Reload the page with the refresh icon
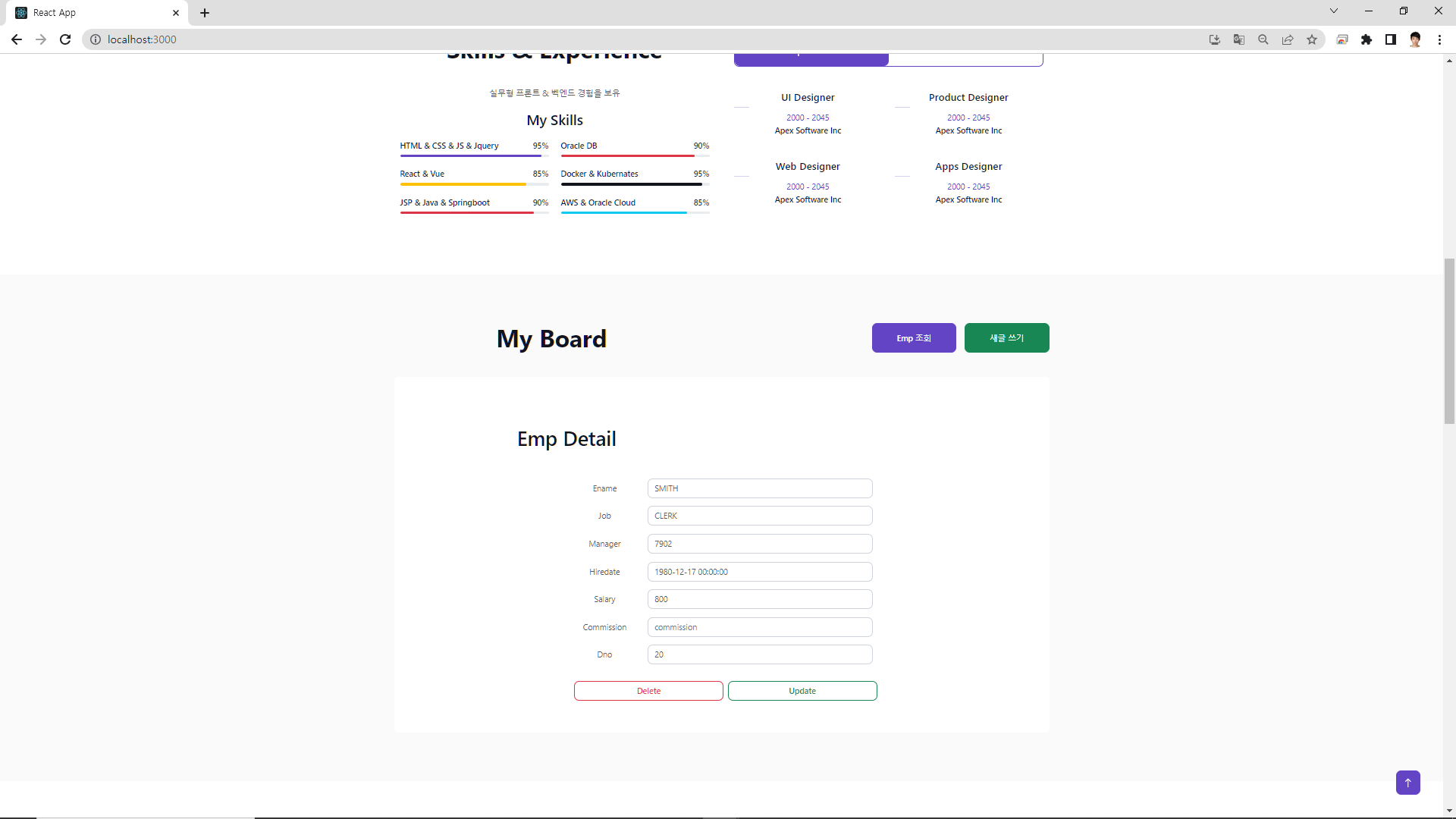The image size is (1456, 819). [x=65, y=39]
